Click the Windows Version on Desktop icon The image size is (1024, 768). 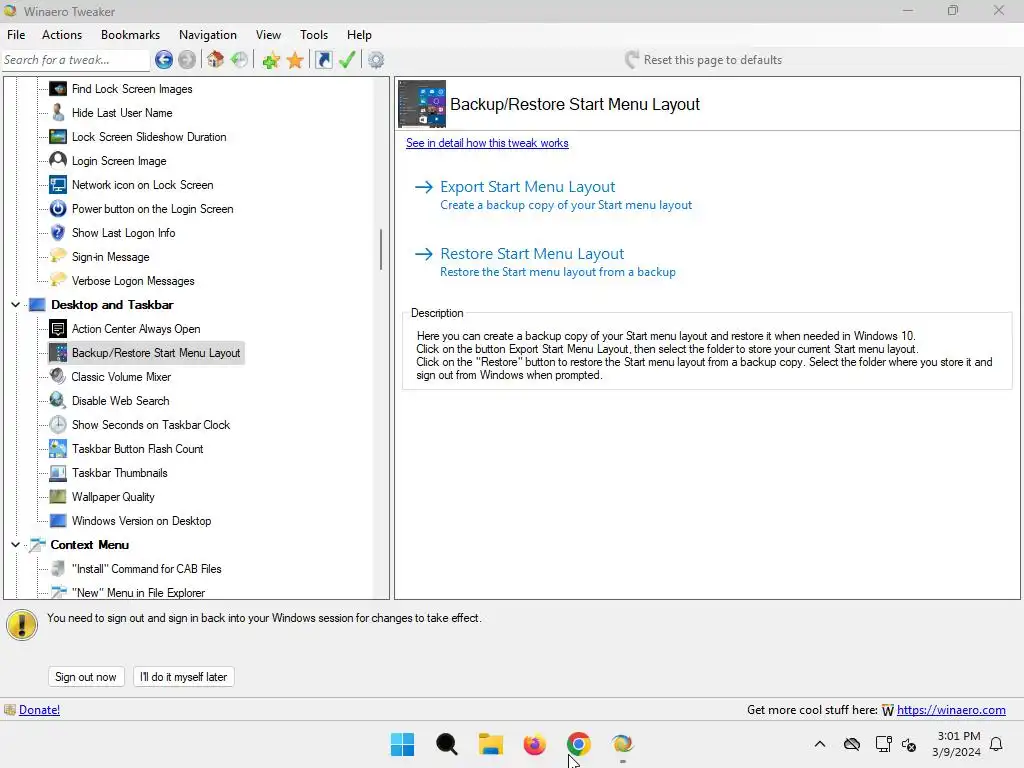pos(58,520)
